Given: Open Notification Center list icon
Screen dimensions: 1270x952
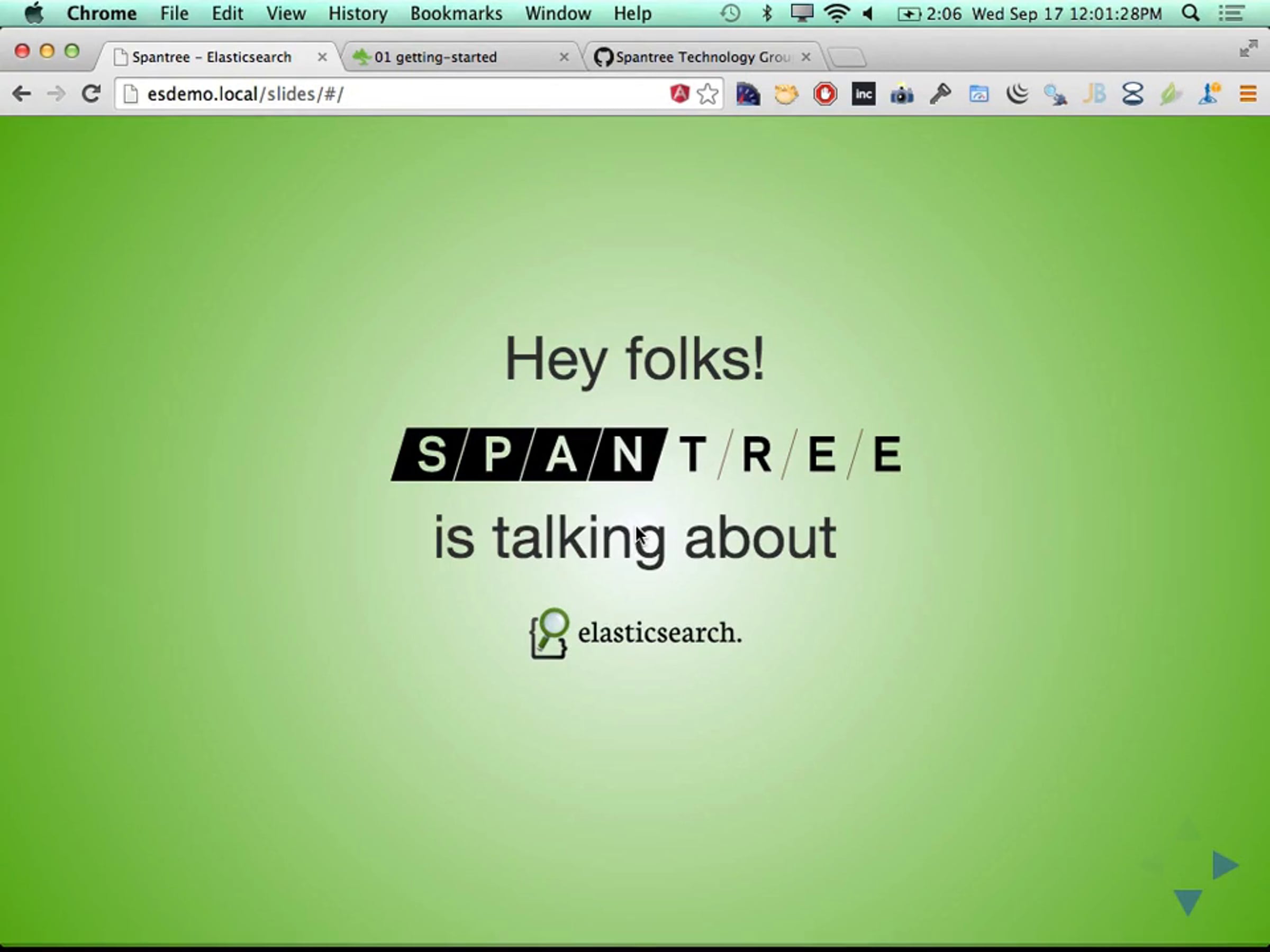Looking at the screenshot, I should [x=1232, y=13].
